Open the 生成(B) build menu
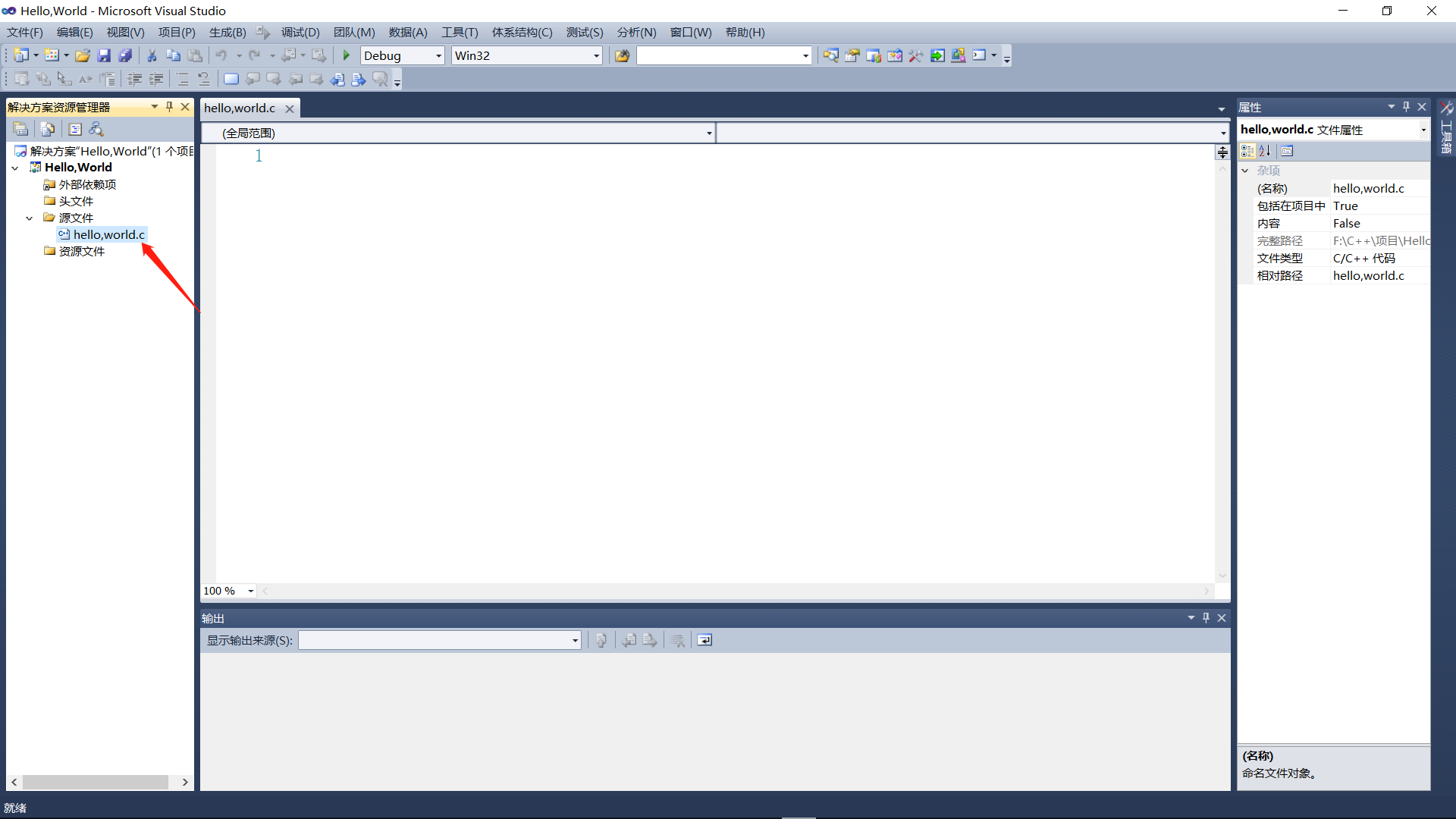Viewport: 1456px width, 819px height. click(x=227, y=33)
